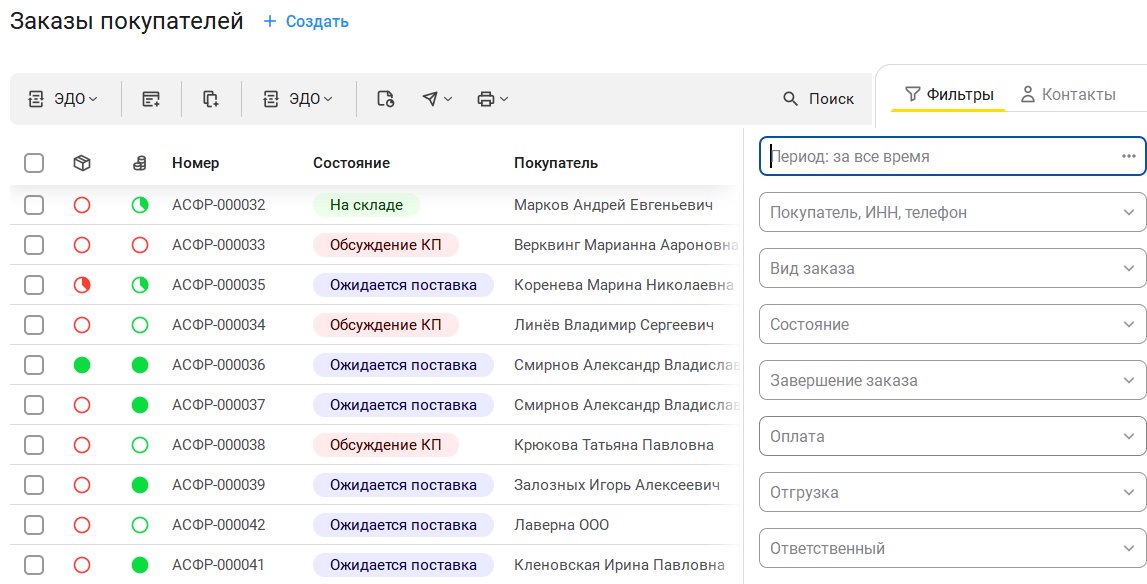Image resolution: width=1147 pixels, height=584 pixels.
Task: Click the Поиск search button
Action: click(819, 99)
